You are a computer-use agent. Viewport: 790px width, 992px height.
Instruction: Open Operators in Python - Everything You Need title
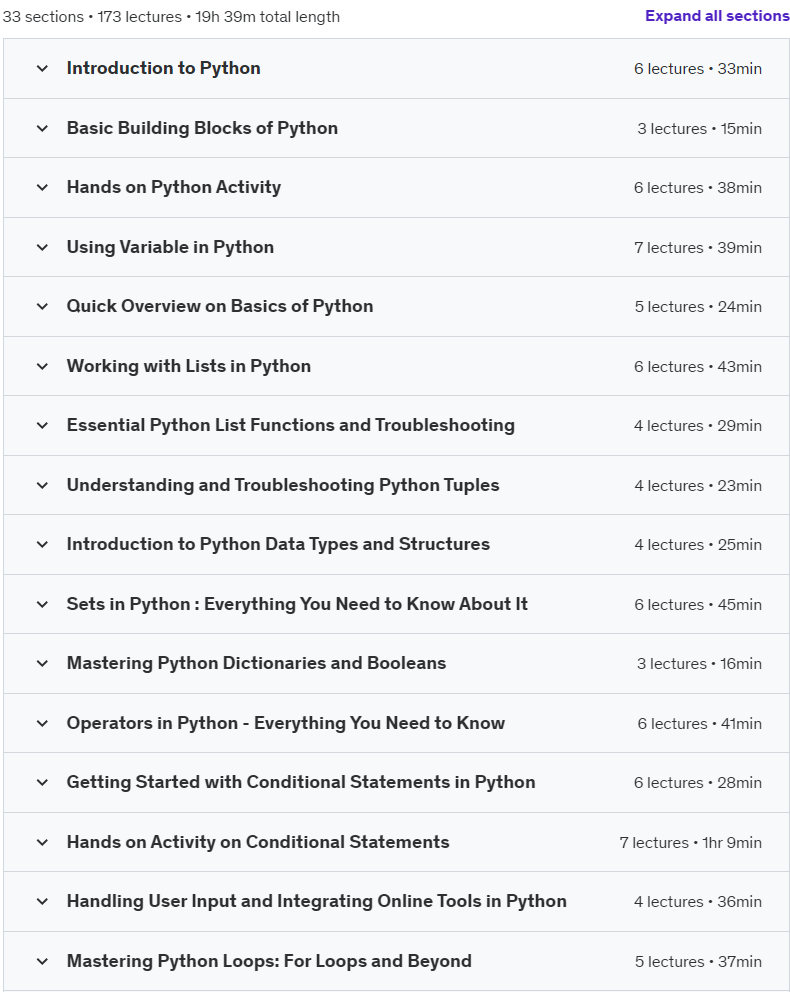coord(285,723)
